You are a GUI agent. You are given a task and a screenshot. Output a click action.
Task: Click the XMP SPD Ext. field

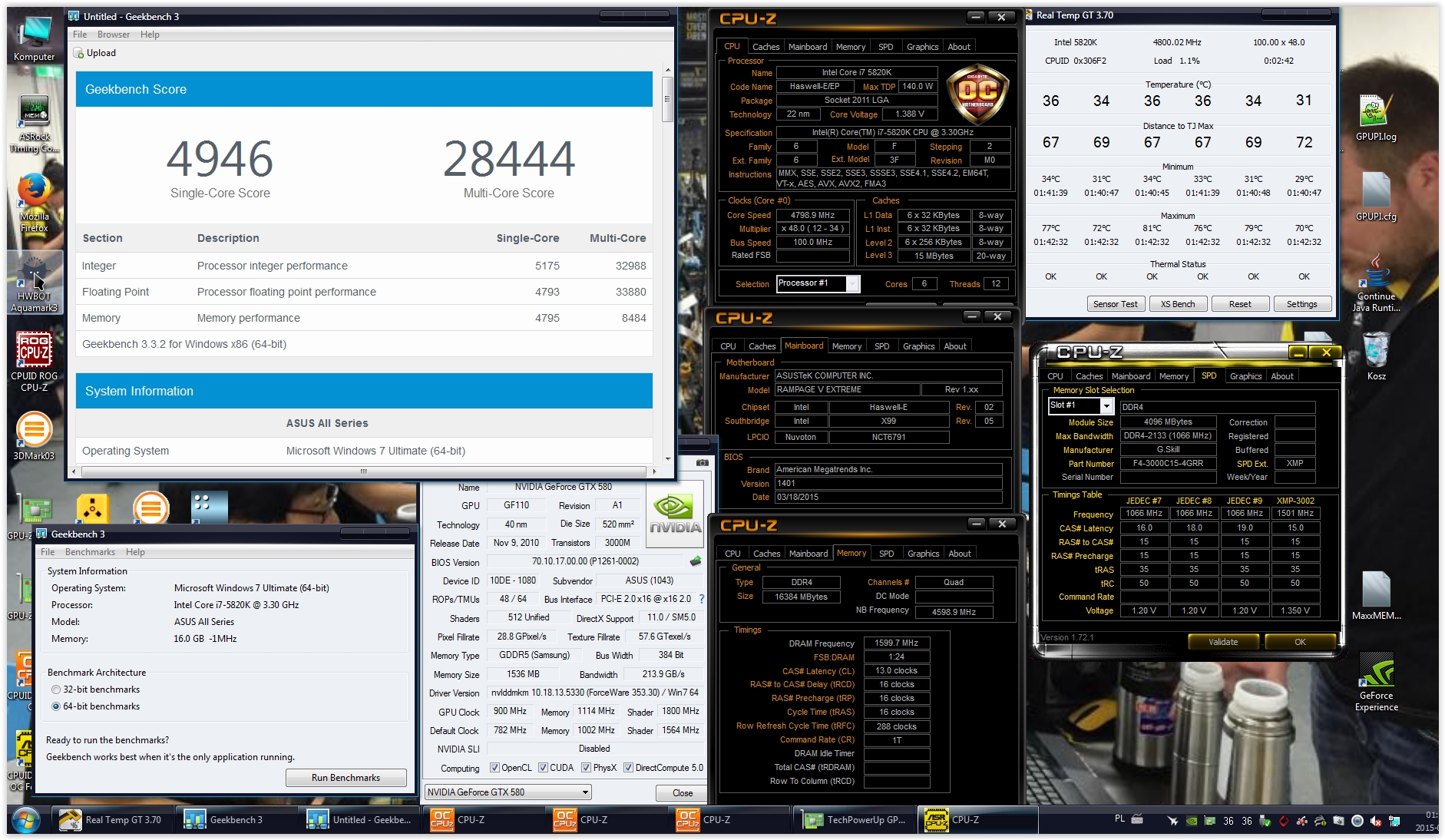tap(1295, 463)
